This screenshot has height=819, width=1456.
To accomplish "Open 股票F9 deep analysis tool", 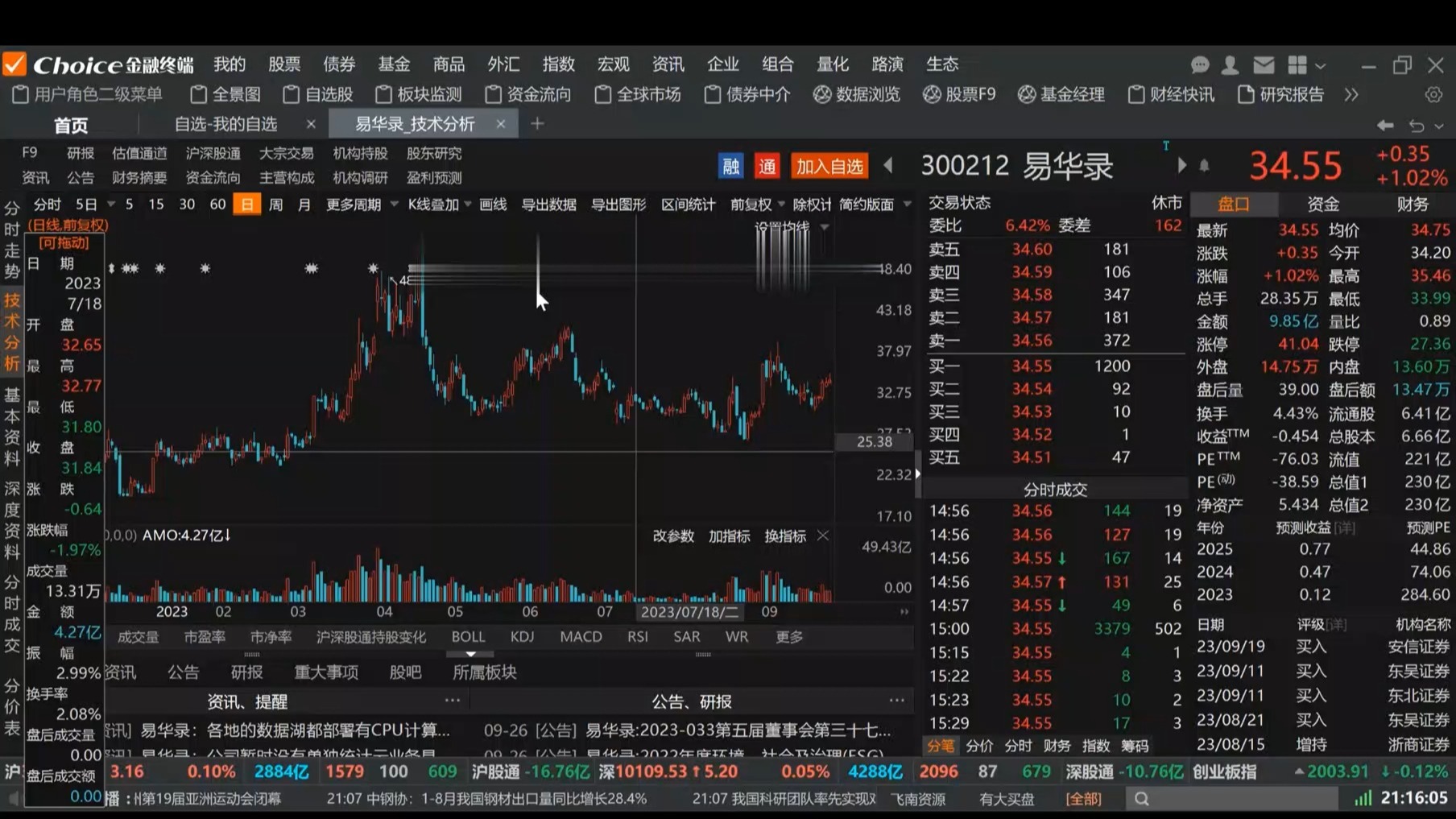I will tap(970, 94).
